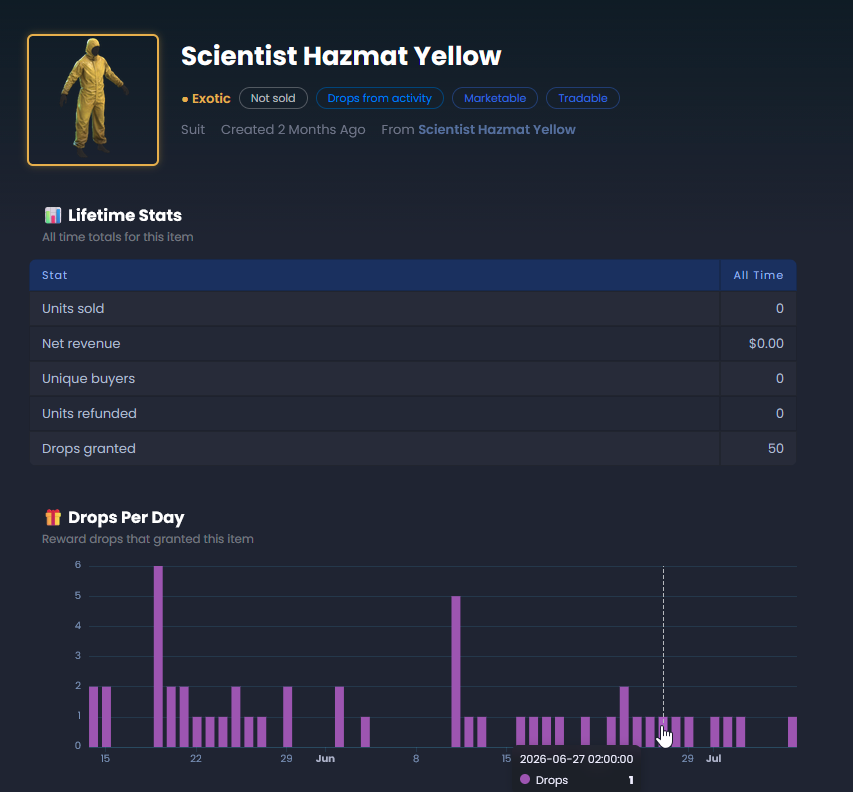Select the Net revenue row label
This screenshot has width=853, height=792.
(x=81, y=343)
